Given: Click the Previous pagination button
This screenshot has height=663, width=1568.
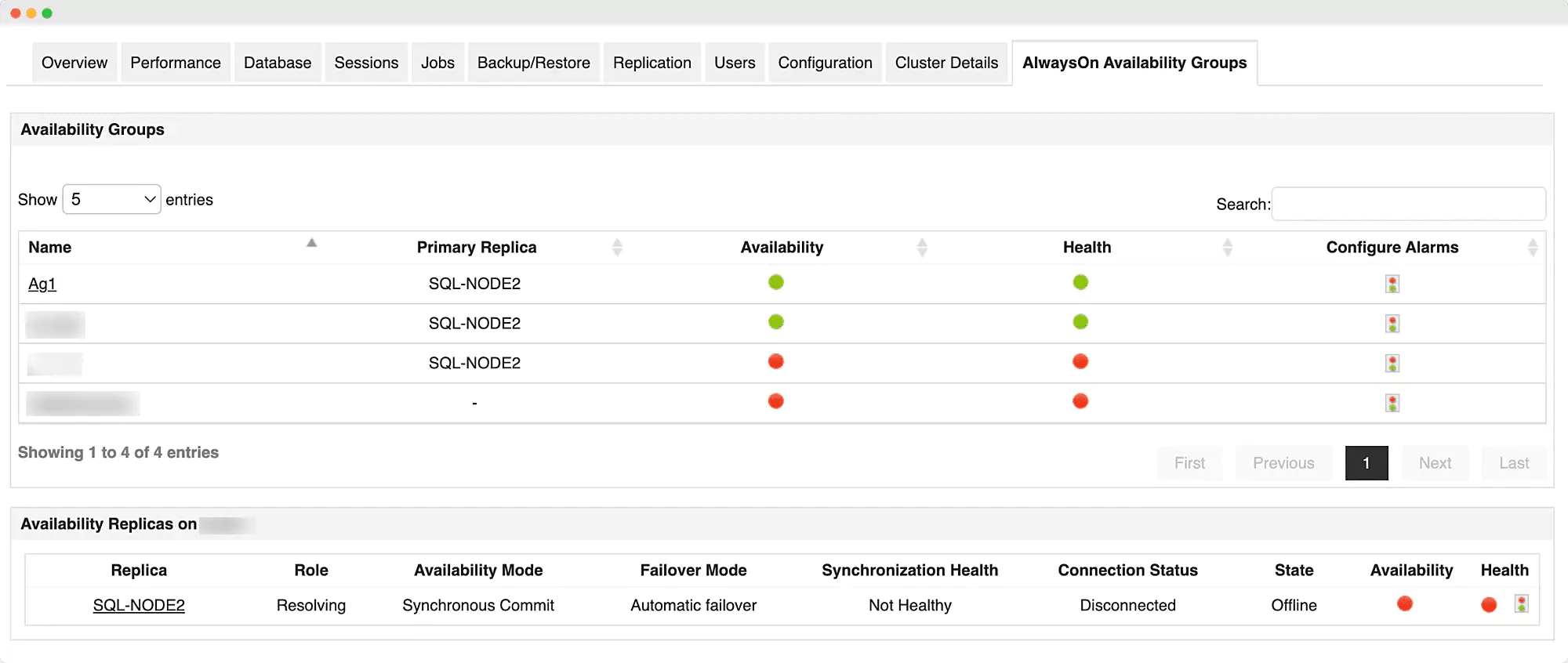Looking at the screenshot, I should pyautogui.click(x=1283, y=463).
